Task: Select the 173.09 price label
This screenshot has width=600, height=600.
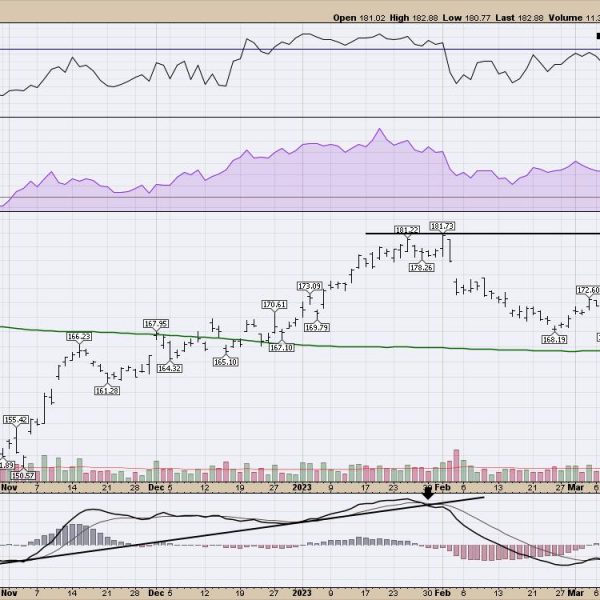Action: click(x=309, y=286)
